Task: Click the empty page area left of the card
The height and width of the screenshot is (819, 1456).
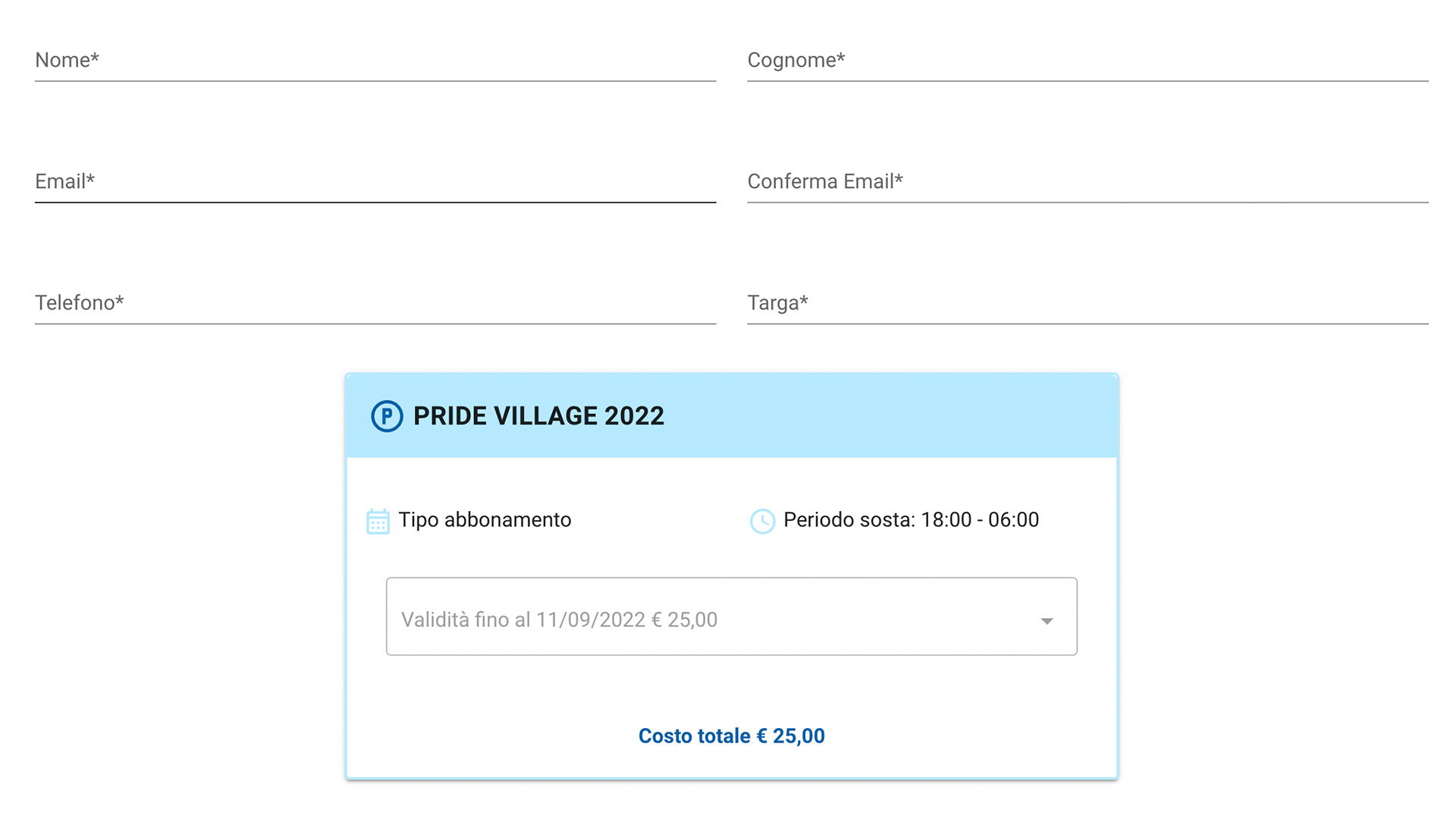Action: tap(174, 576)
